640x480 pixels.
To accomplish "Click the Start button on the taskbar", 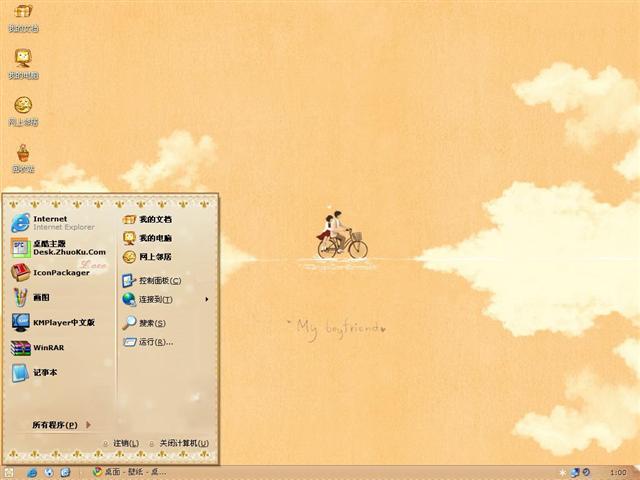I will click(x=8, y=473).
